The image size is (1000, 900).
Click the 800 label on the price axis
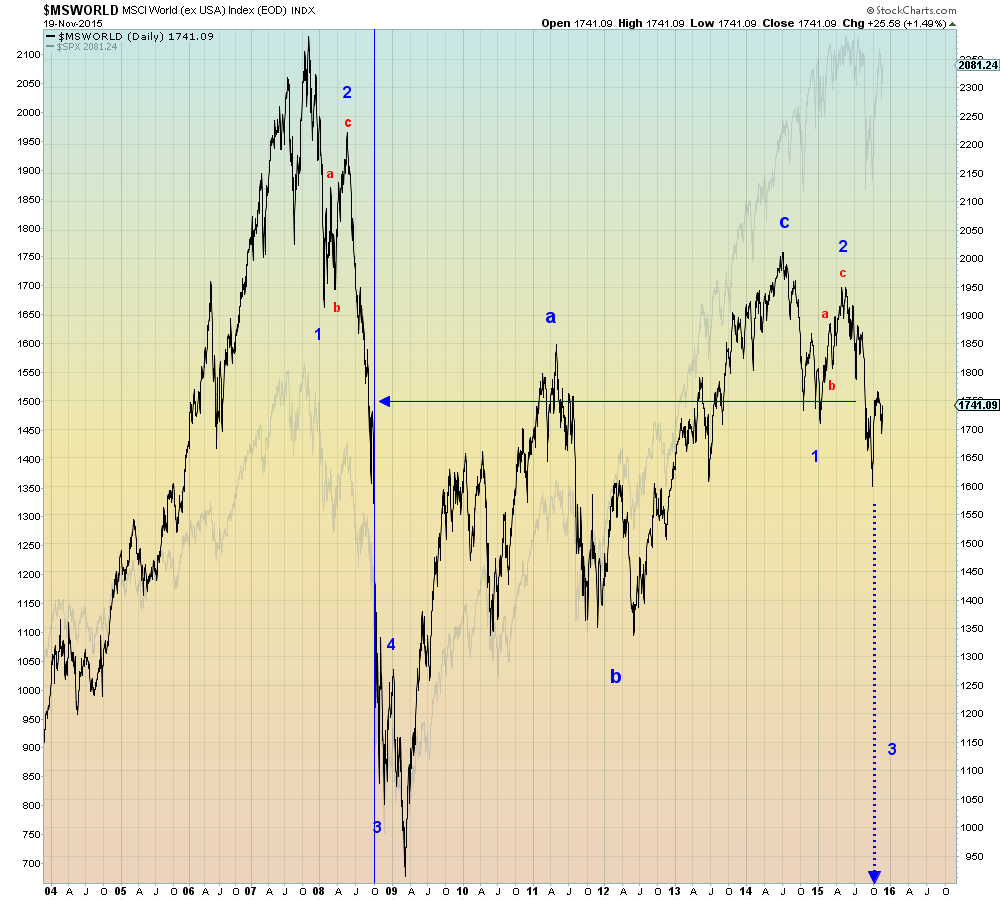(x=31, y=806)
